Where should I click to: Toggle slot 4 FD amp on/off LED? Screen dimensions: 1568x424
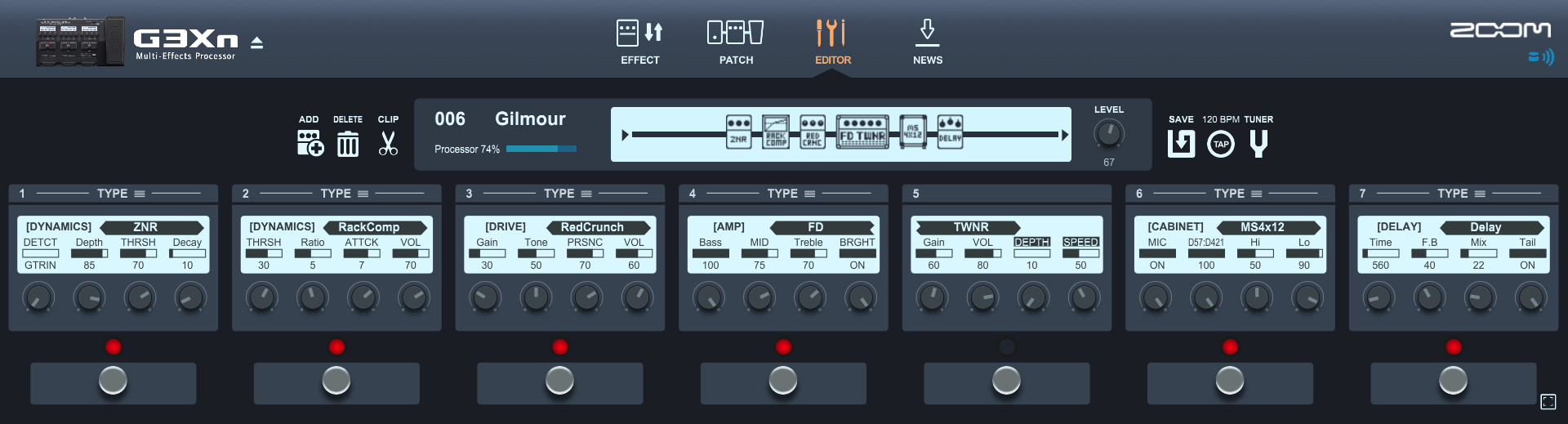[783, 347]
